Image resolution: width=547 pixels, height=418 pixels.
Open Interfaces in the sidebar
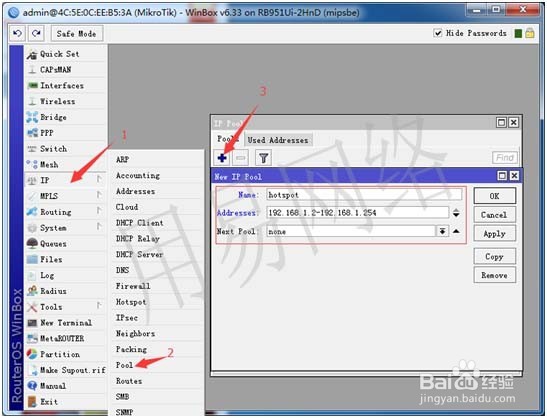coord(66,85)
